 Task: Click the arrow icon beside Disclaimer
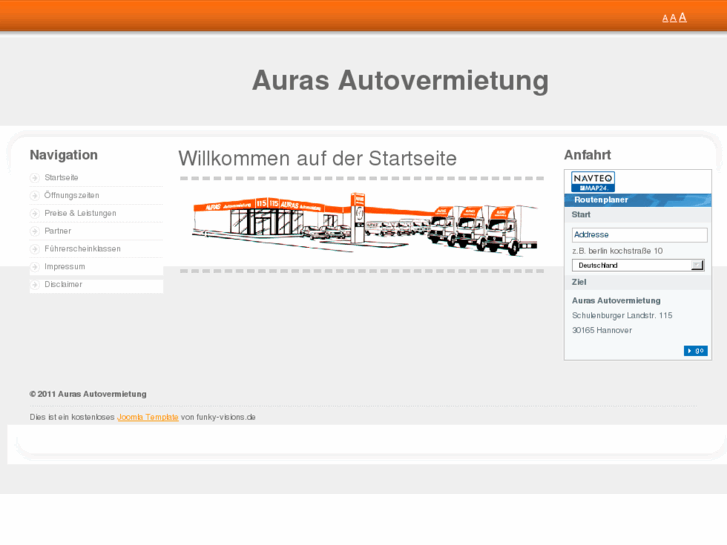pos(35,284)
